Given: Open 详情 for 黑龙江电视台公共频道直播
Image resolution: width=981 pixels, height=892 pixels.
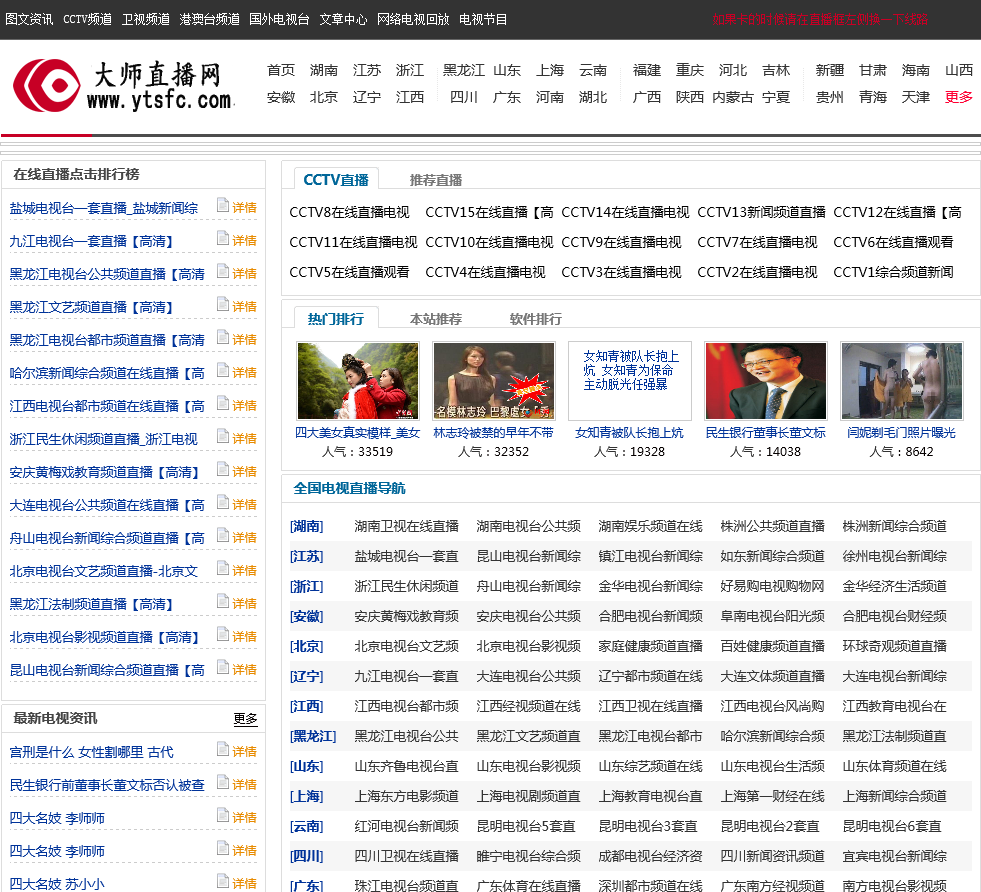Looking at the screenshot, I should (245, 273).
